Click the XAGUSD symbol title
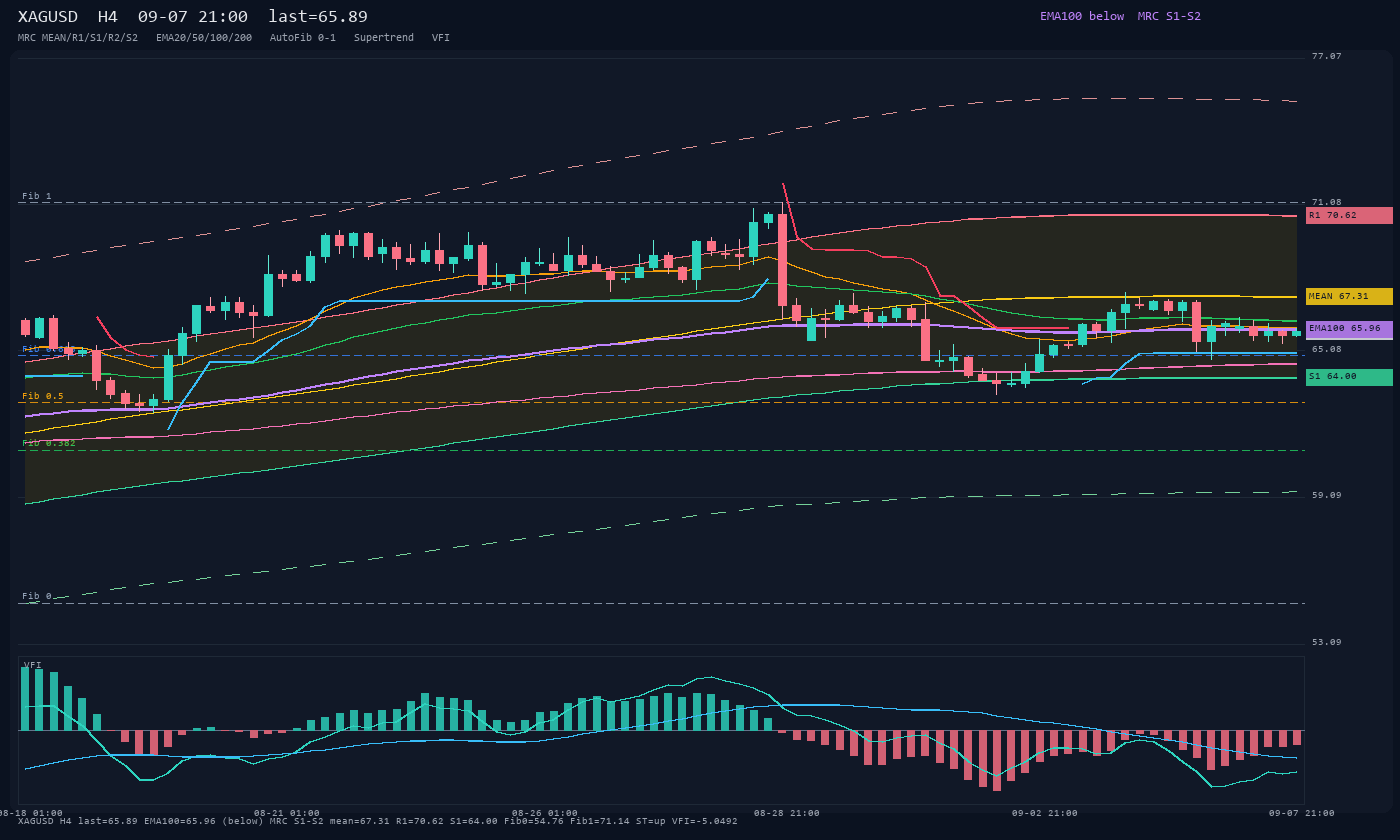The image size is (1400, 840). tap(50, 17)
